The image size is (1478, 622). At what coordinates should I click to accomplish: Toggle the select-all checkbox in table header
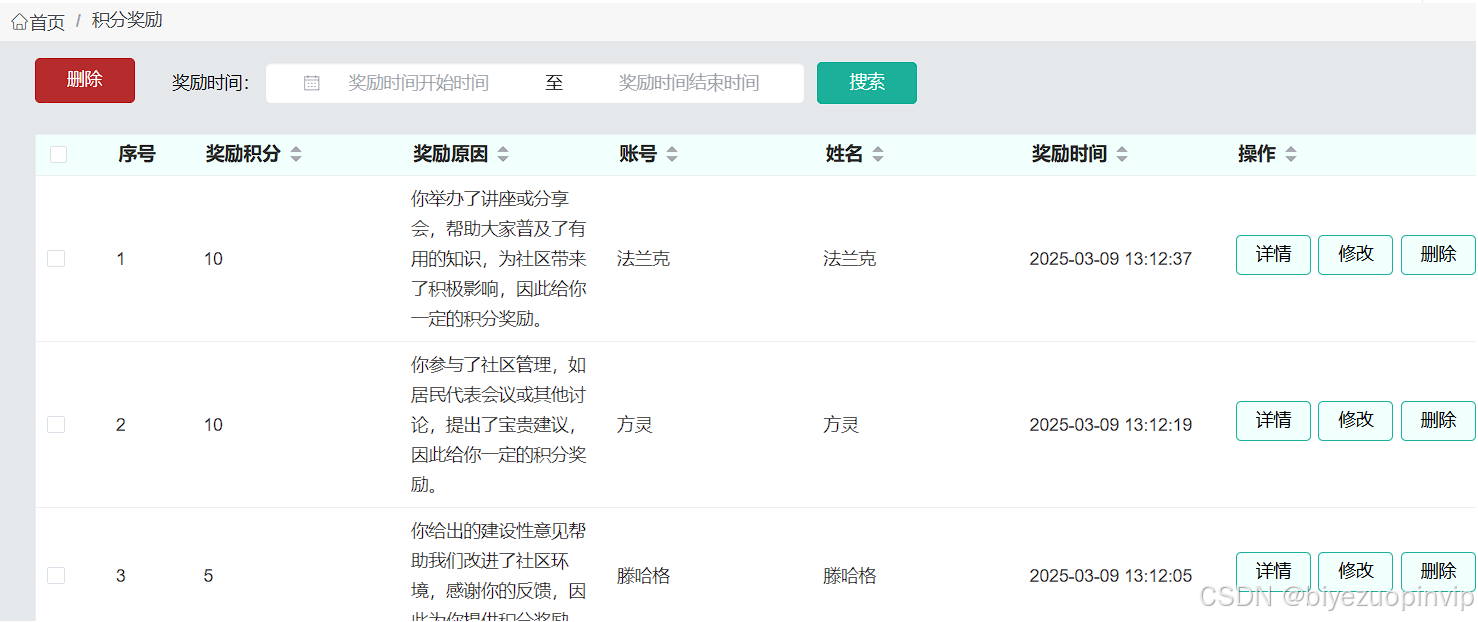58,154
